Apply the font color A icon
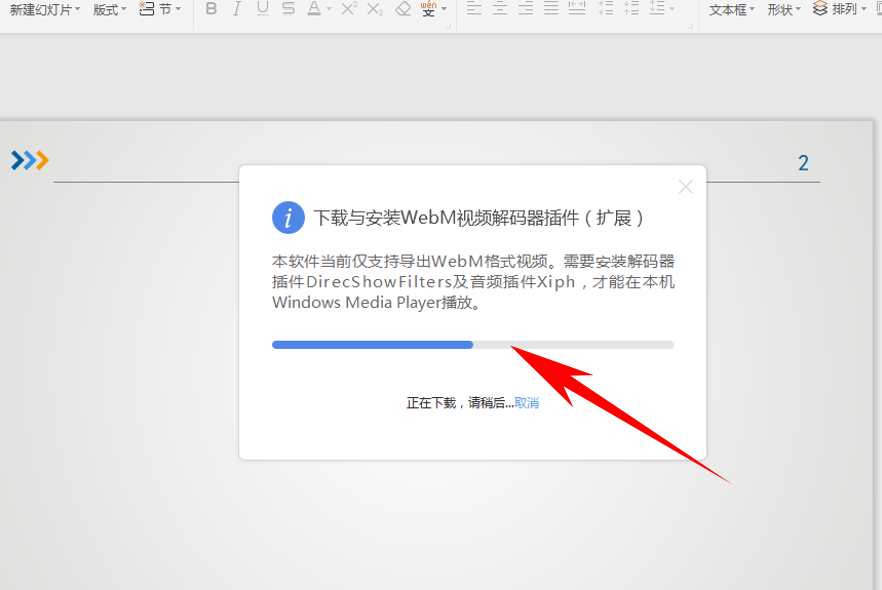The width and height of the screenshot is (882, 590). point(314,8)
